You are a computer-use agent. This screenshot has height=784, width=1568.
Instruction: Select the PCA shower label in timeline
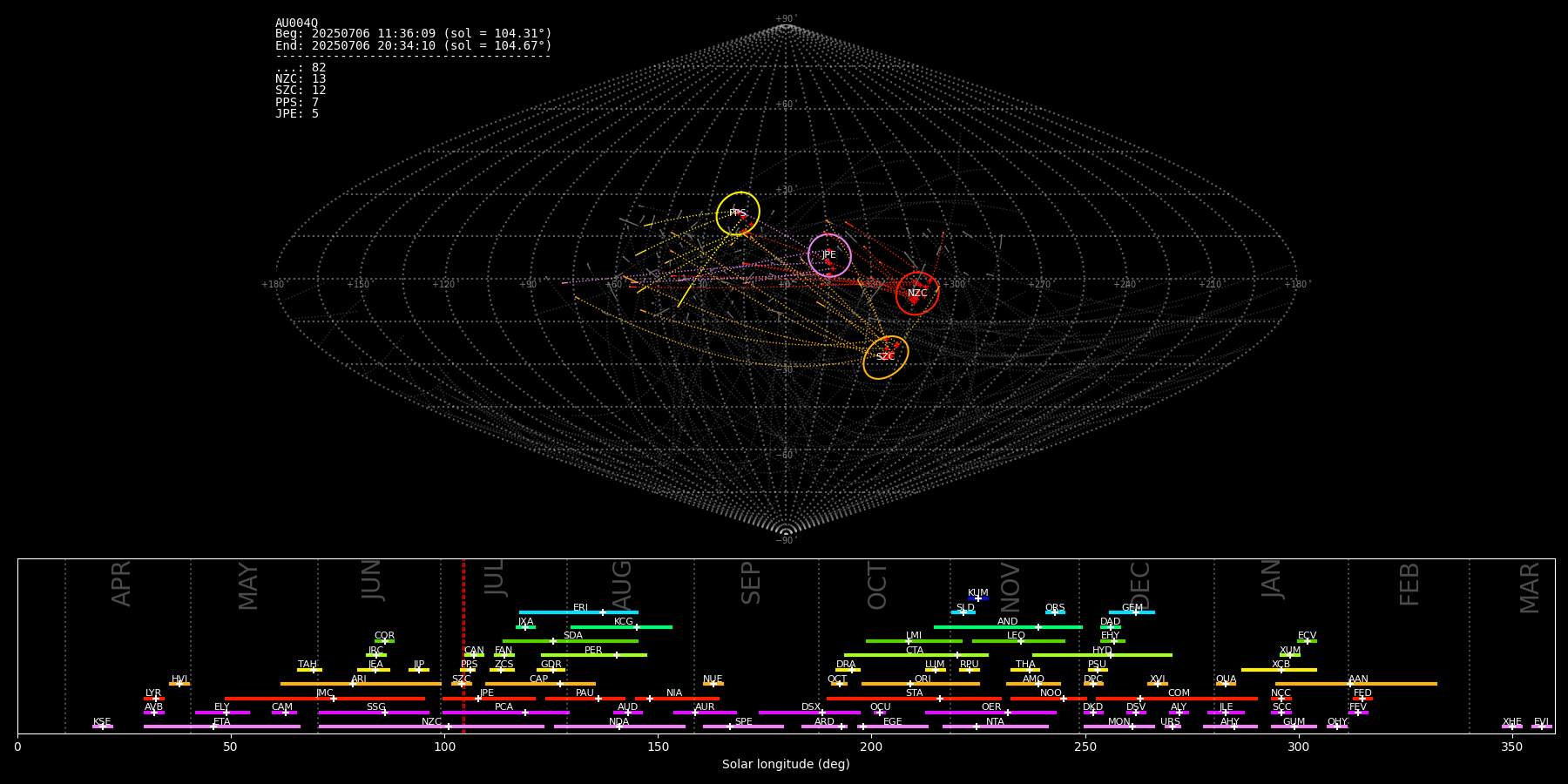point(504,707)
